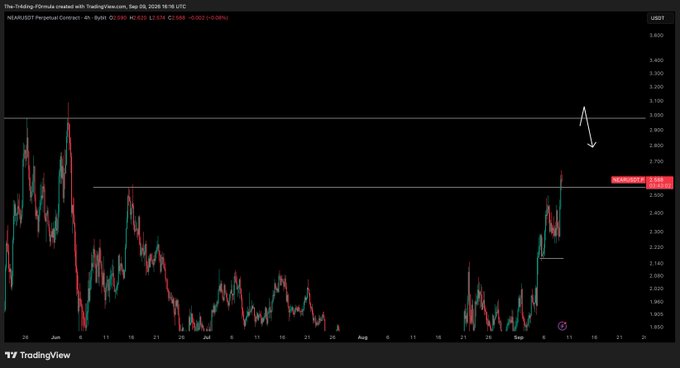The width and height of the screenshot is (680, 368).
Task: Click the 1.850 price scale label
Action: [656, 327]
